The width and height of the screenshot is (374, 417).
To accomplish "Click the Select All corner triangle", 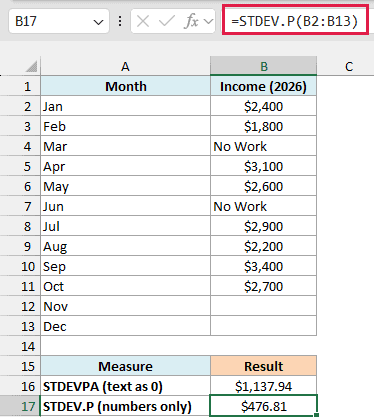I will tap(32, 66).
